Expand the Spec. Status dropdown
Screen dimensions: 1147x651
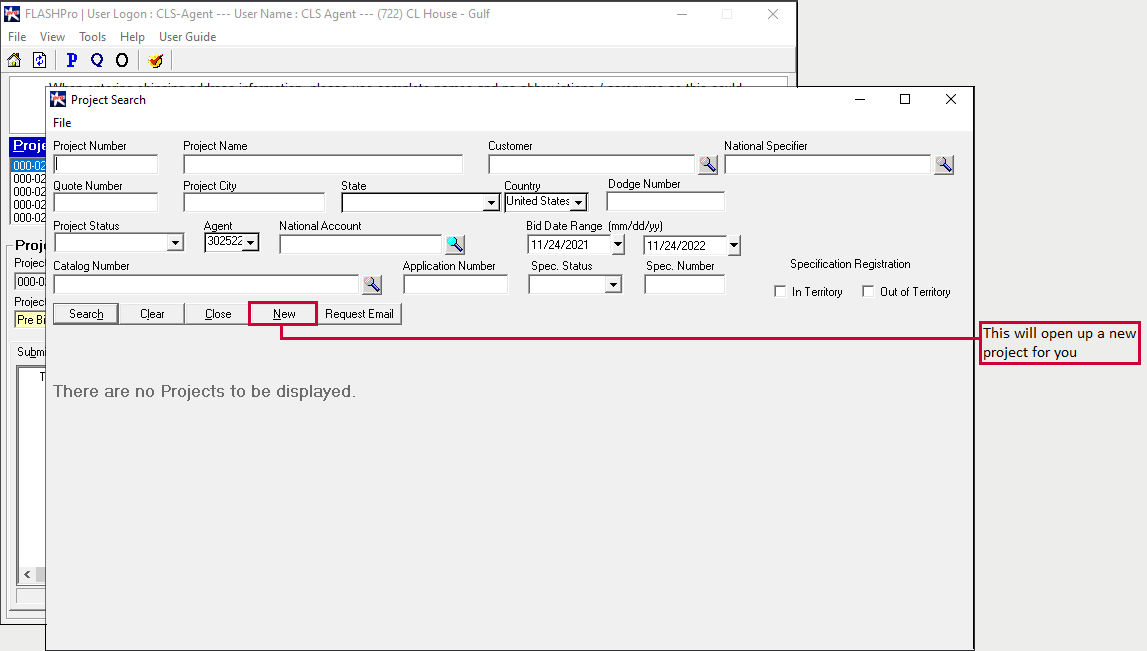[x=613, y=285]
